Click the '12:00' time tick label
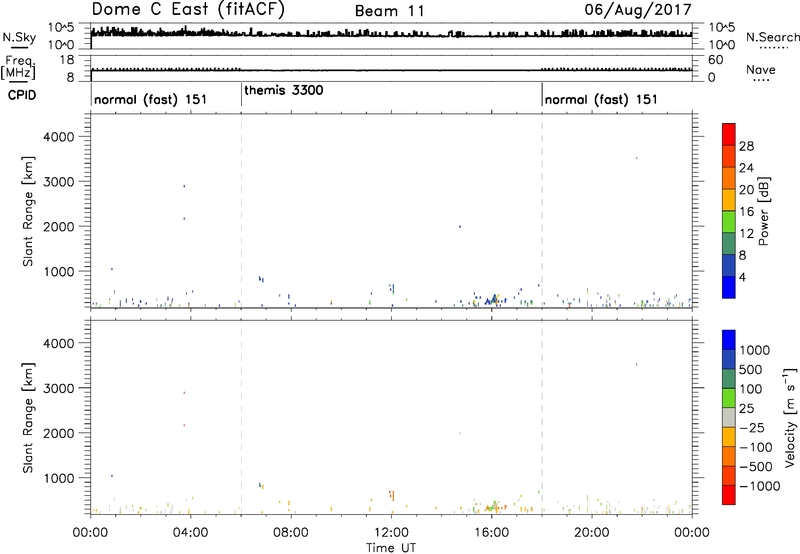The width and height of the screenshot is (800, 554). (x=391, y=533)
